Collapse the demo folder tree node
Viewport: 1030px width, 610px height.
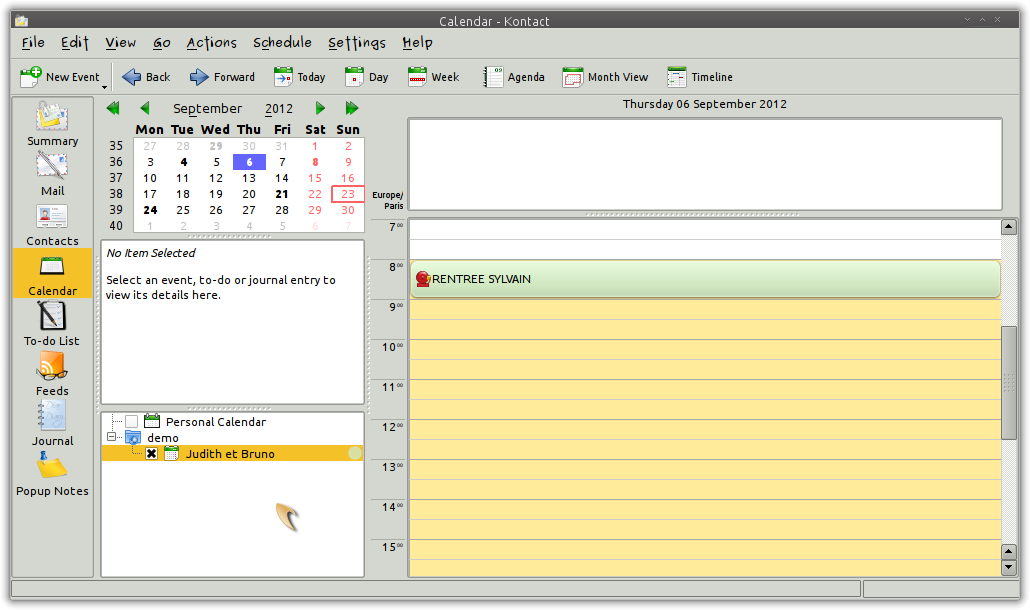[x=111, y=437]
